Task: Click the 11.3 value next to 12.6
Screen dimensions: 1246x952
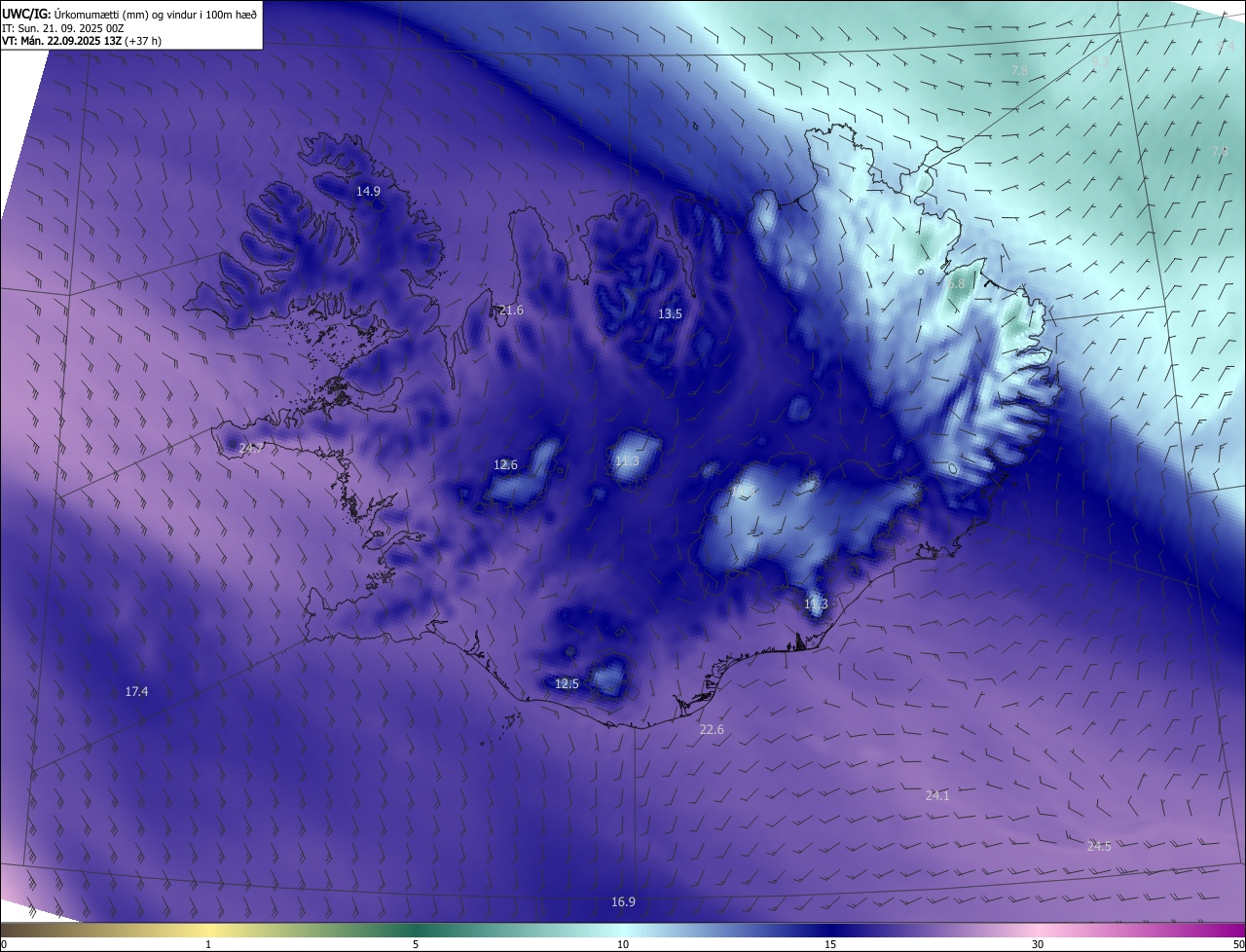Action: click(x=627, y=461)
